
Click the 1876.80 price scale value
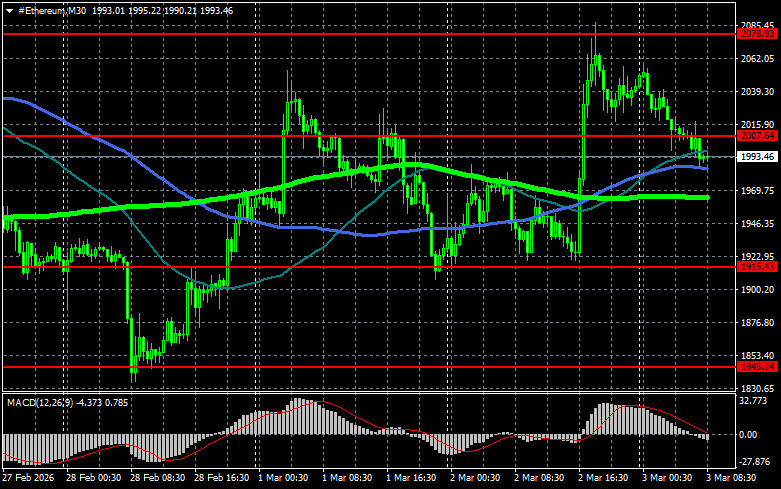point(757,323)
